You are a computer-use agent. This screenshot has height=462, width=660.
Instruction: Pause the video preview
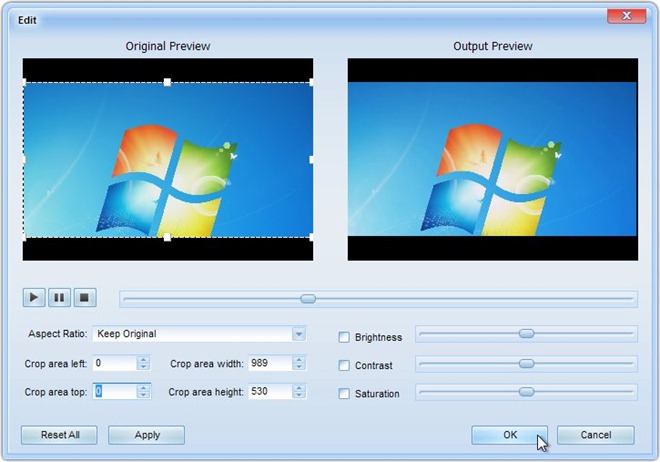(59, 297)
